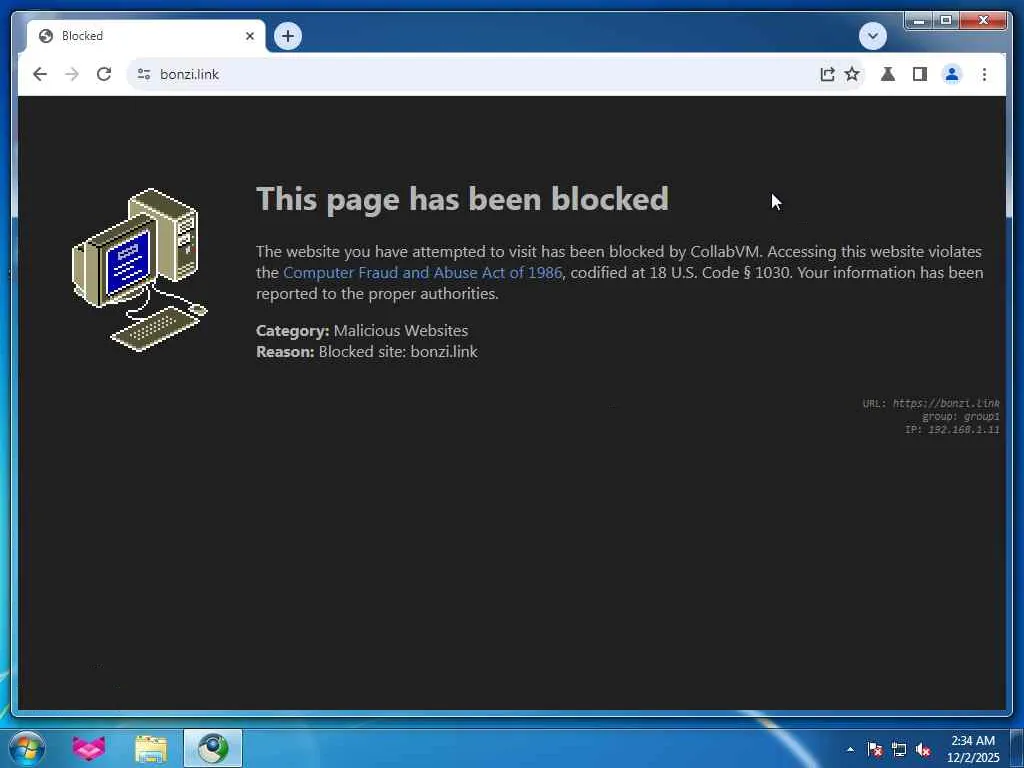Open the profile avatar menu

pyautogui.click(x=952, y=74)
